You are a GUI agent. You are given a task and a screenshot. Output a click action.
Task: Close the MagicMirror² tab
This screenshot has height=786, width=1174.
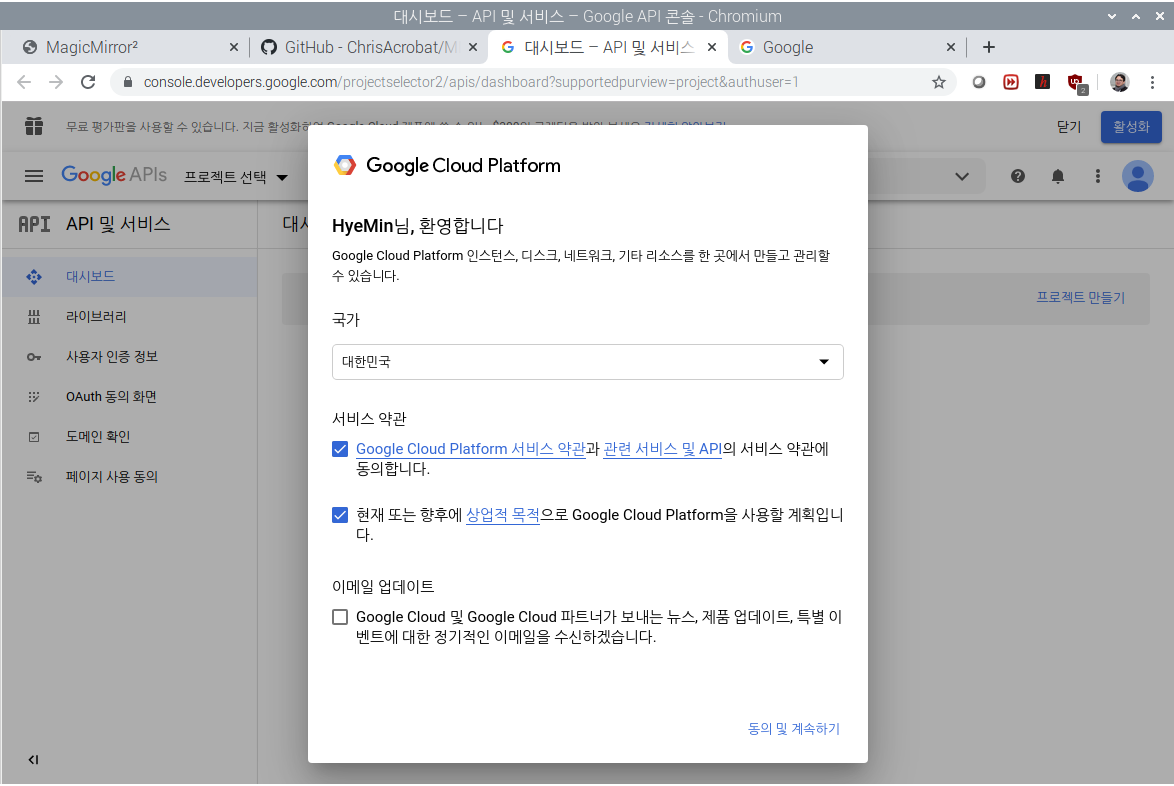pos(234,47)
